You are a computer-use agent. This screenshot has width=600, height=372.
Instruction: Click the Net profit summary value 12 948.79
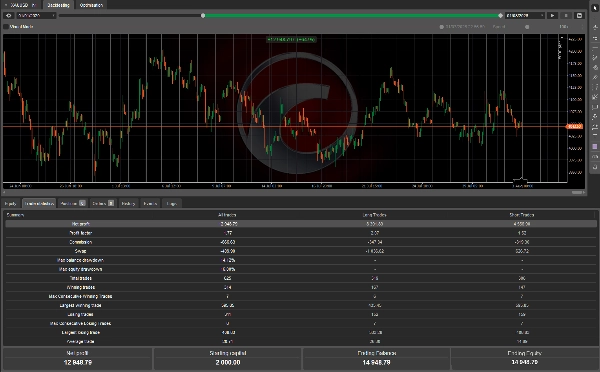pos(78,362)
